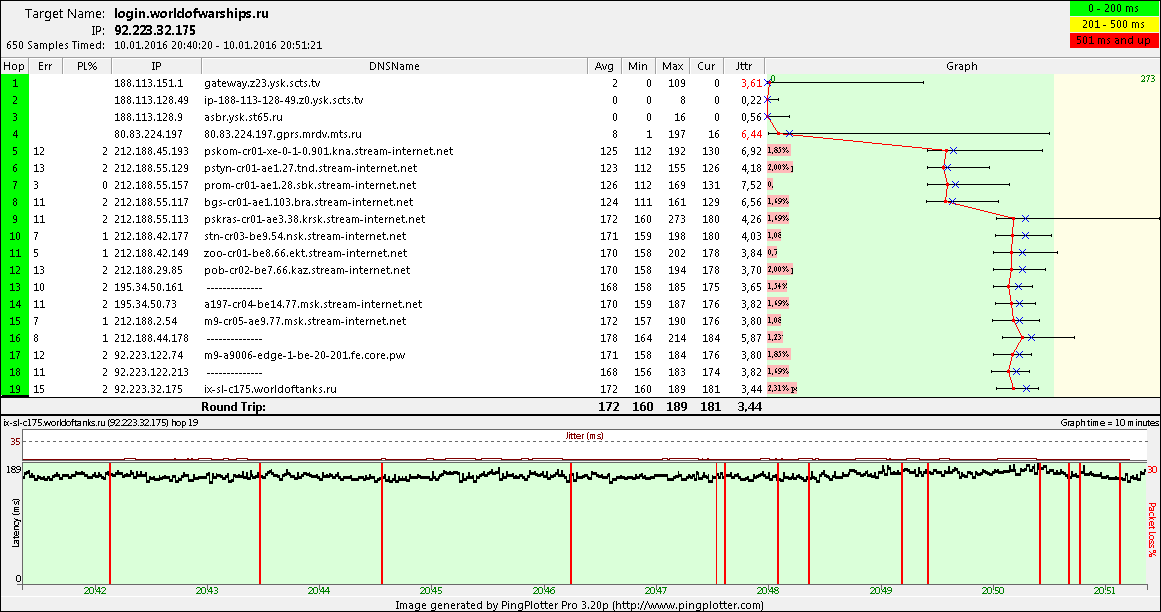Click the yellow 201 - 500 ms legend swatch
1161x612 pixels.
click(x=1114, y=24)
